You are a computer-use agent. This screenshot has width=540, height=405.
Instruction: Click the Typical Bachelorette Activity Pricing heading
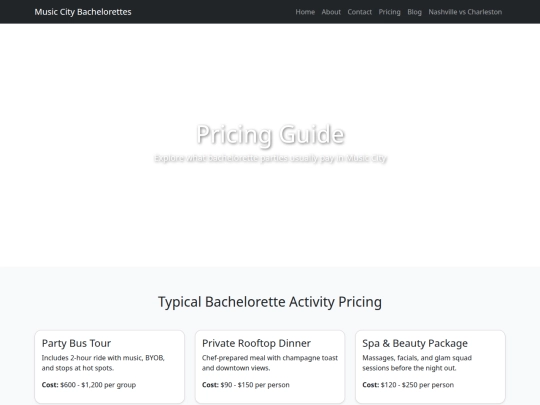click(x=270, y=302)
